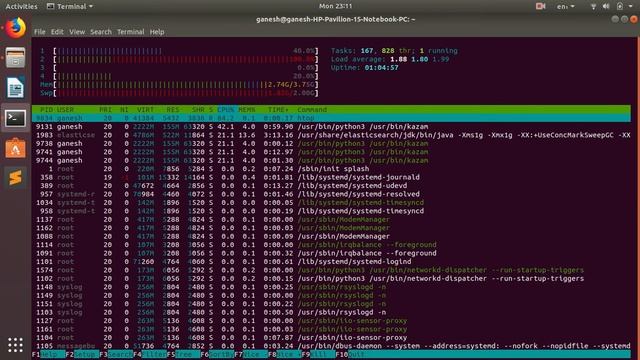This screenshot has height=360, width=640.
Task: Click F2 Setup in htop footer
Action: point(82,354)
